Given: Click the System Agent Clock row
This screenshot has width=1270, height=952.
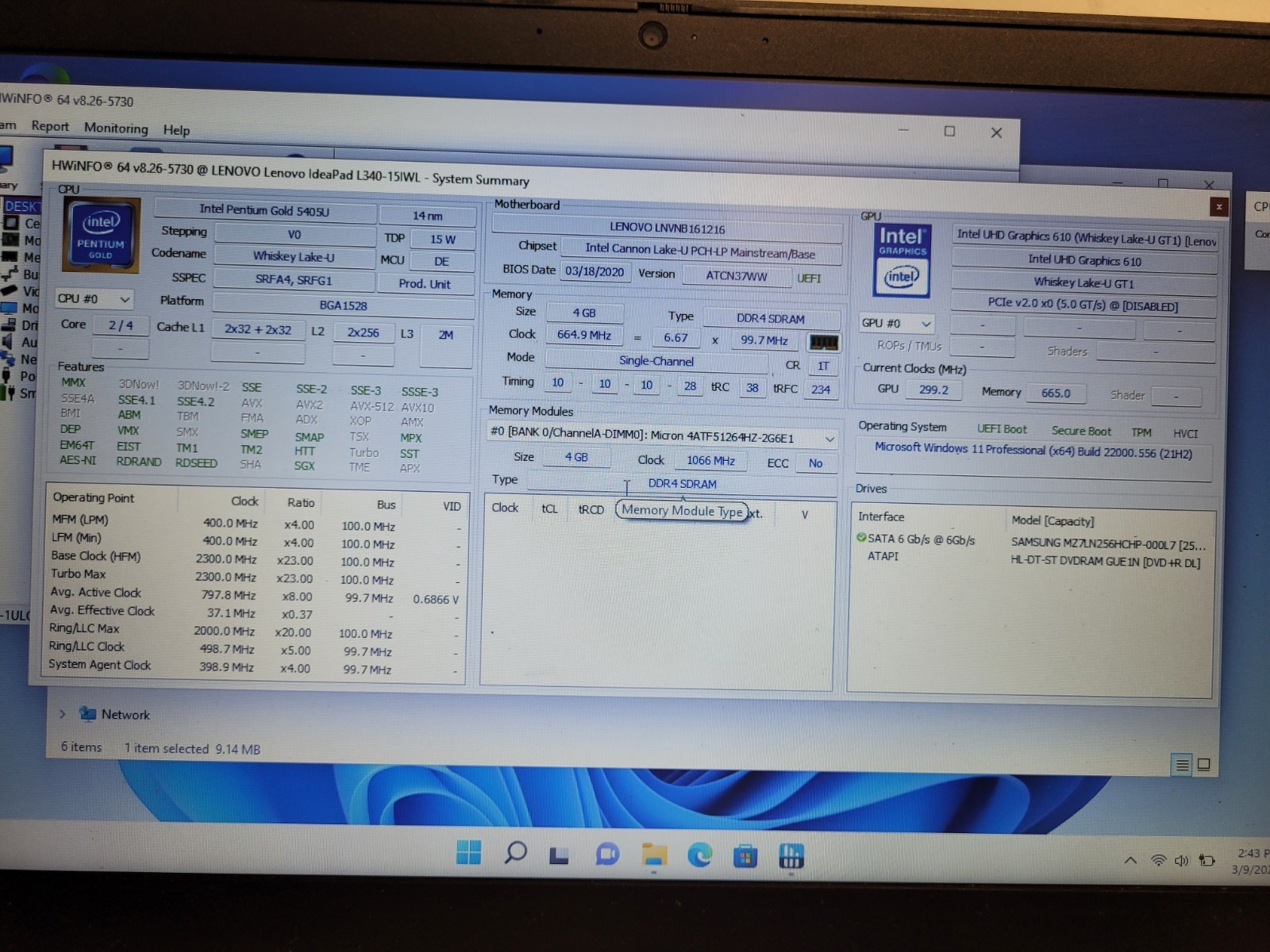Looking at the screenshot, I should [x=254, y=666].
